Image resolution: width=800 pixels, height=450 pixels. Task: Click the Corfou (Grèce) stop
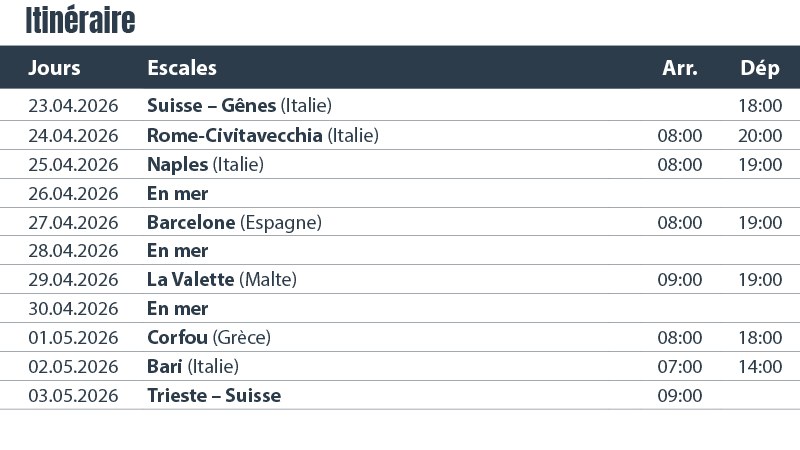tap(209, 338)
